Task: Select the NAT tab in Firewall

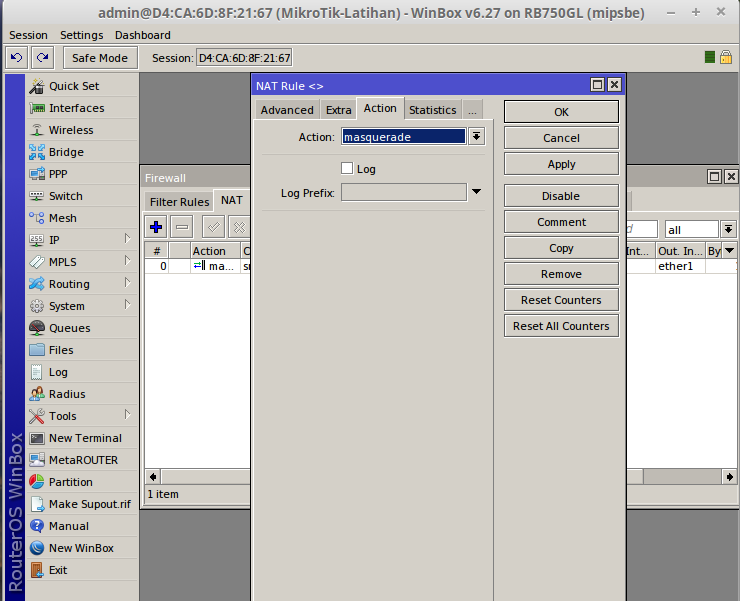Action: 232,201
